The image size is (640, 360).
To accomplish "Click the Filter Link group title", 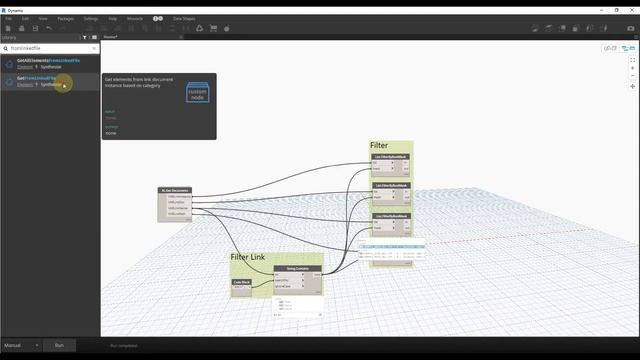I will 248,257.
